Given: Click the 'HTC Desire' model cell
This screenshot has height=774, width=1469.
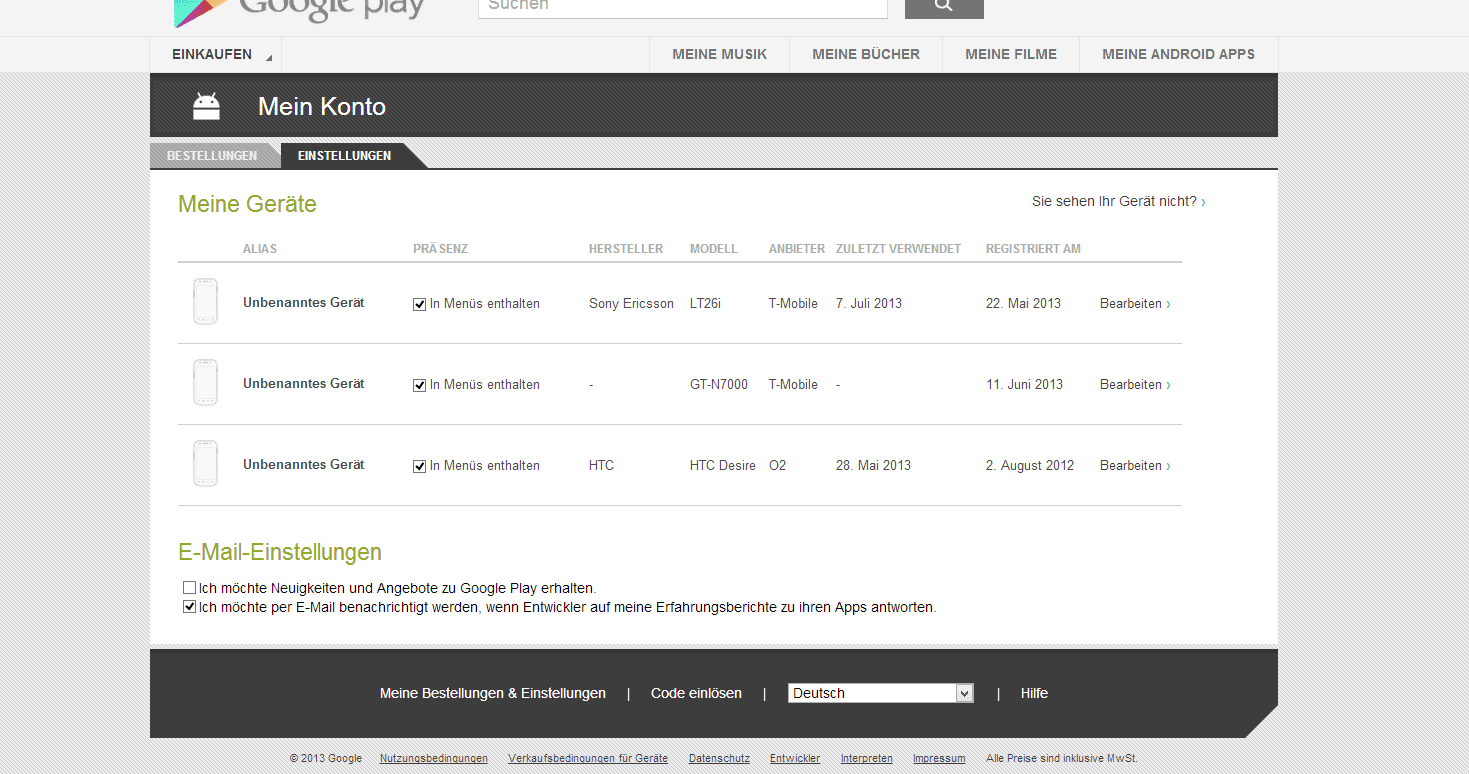Looking at the screenshot, I should (723, 466).
